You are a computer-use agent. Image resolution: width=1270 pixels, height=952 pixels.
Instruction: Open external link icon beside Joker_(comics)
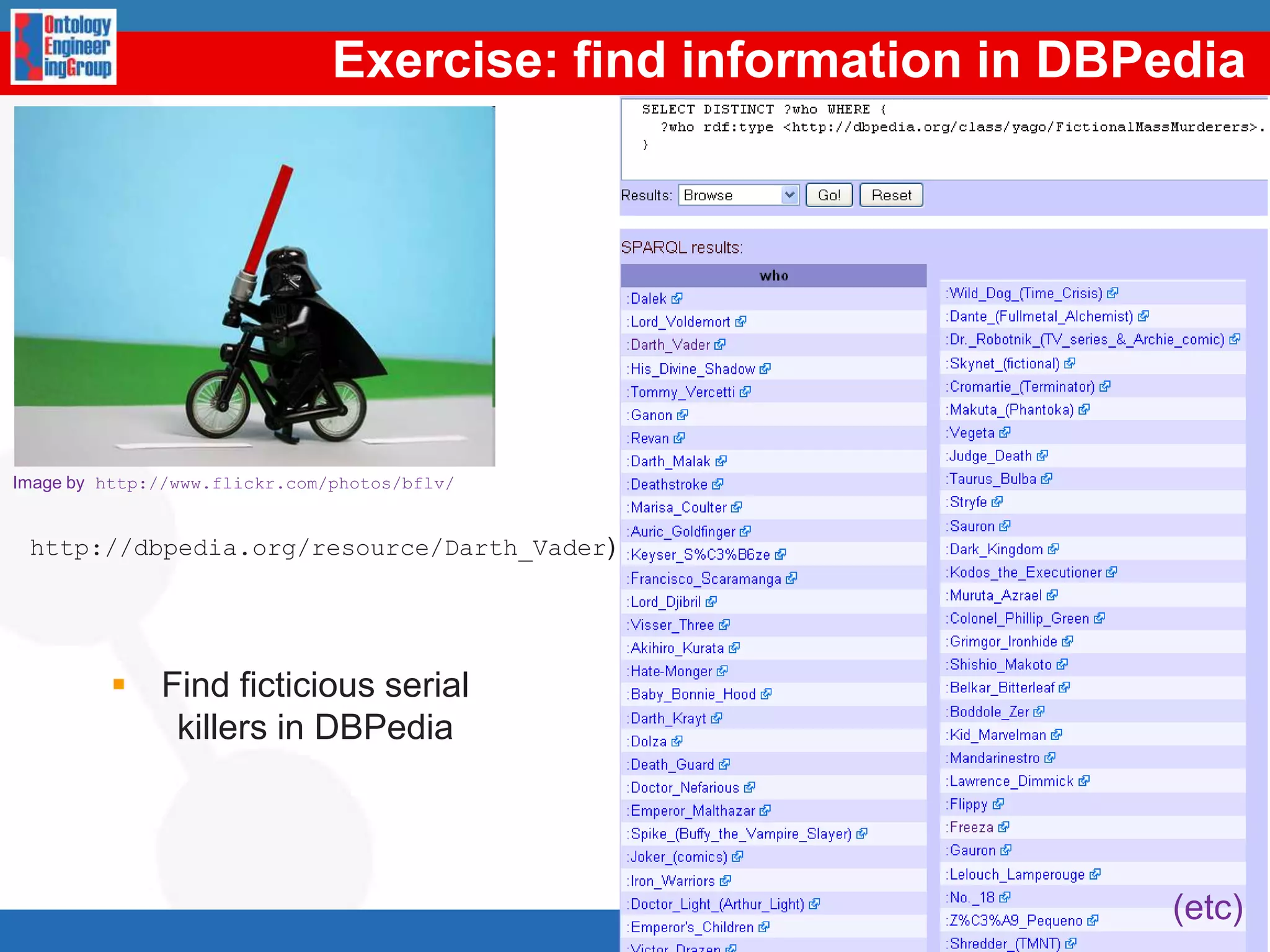click(x=737, y=857)
